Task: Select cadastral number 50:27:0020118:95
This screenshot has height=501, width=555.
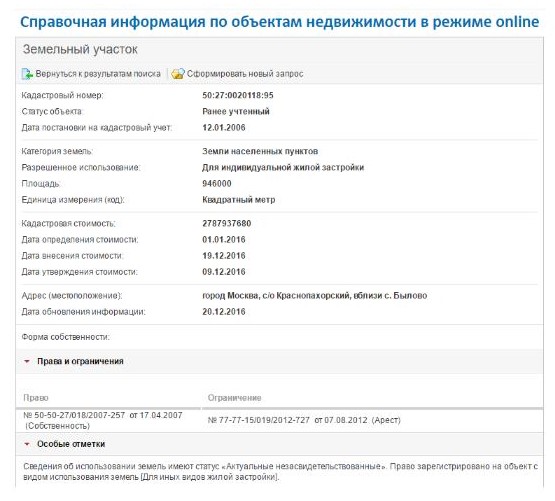Action: tap(238, 95)
